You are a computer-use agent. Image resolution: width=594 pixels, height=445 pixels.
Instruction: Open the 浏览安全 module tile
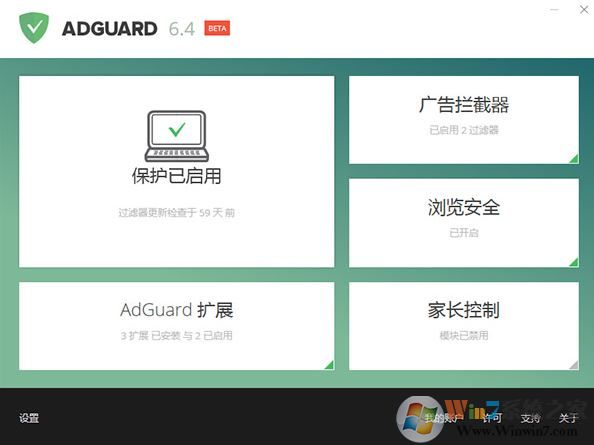tap(464, 223)
